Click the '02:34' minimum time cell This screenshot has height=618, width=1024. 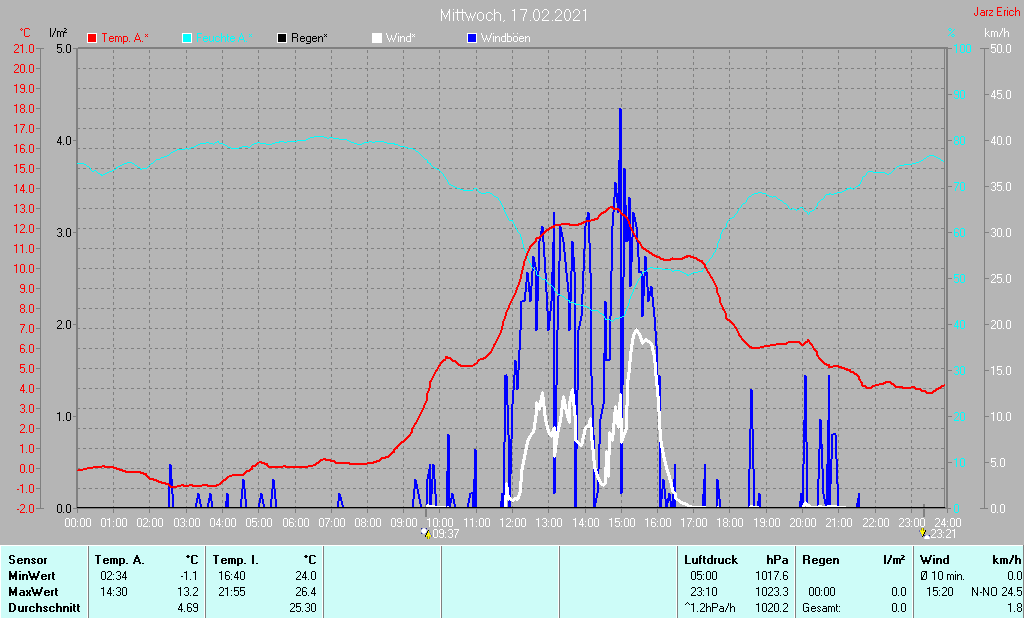114,576
